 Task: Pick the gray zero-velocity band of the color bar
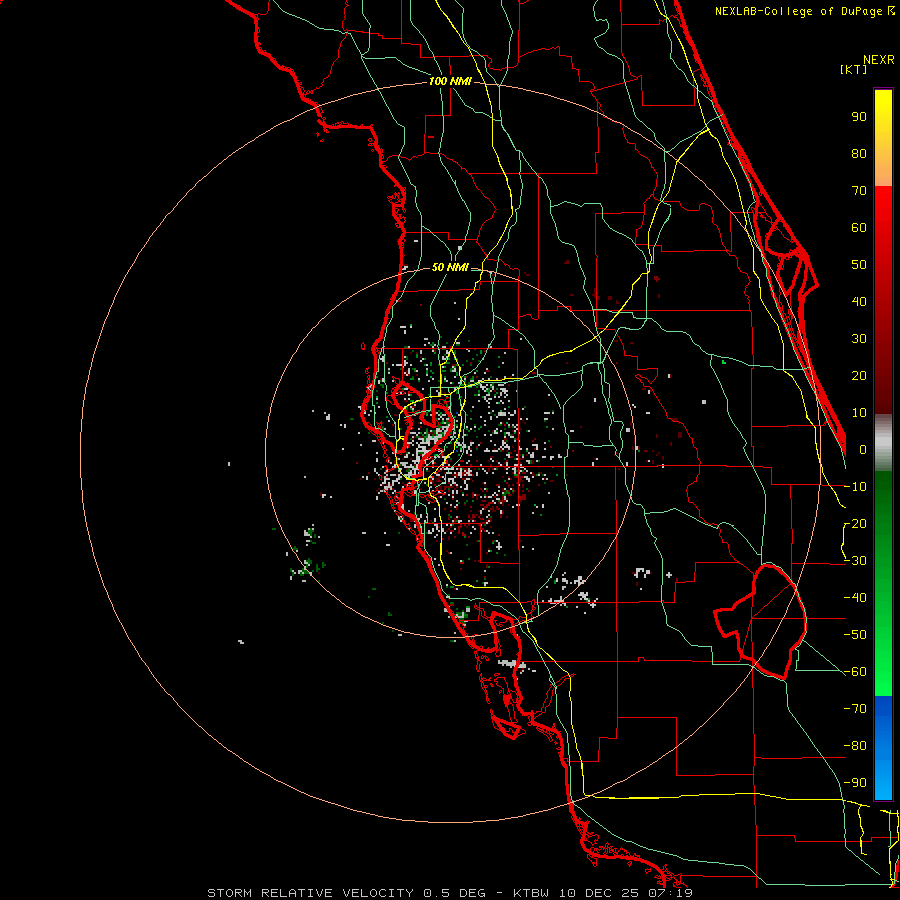(883, 443)
